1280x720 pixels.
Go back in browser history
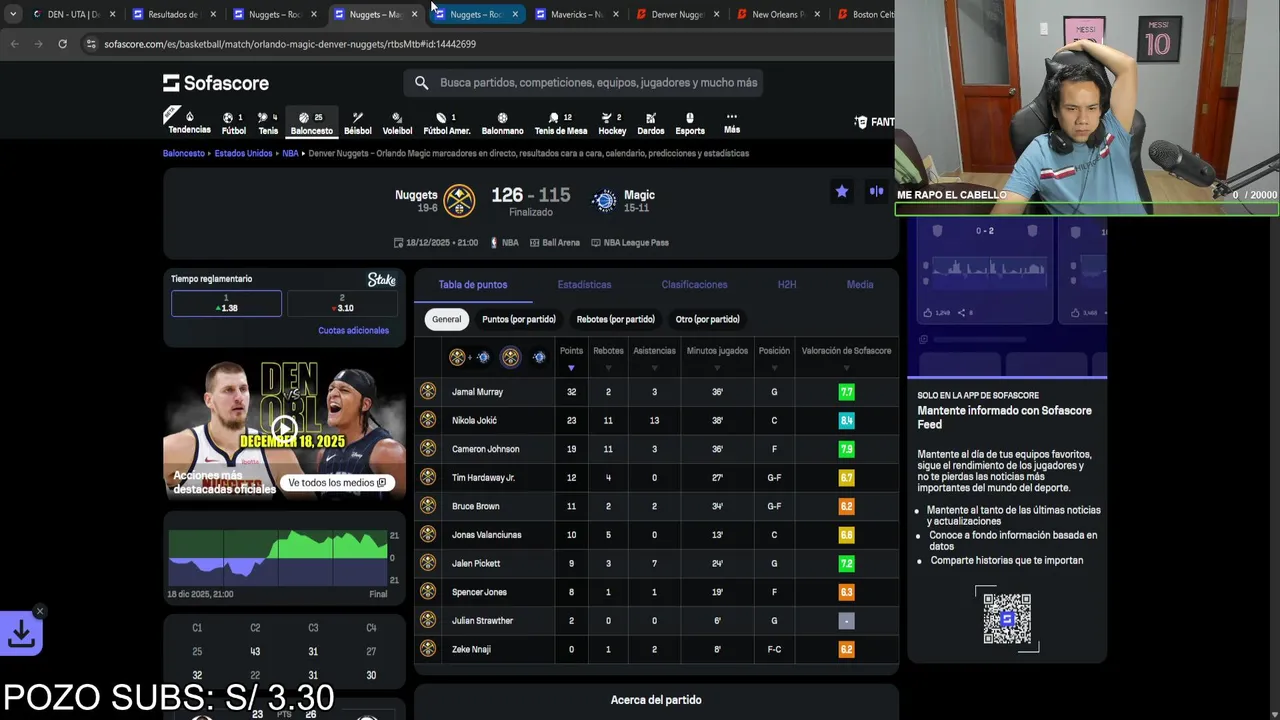[x=14, y=44]
